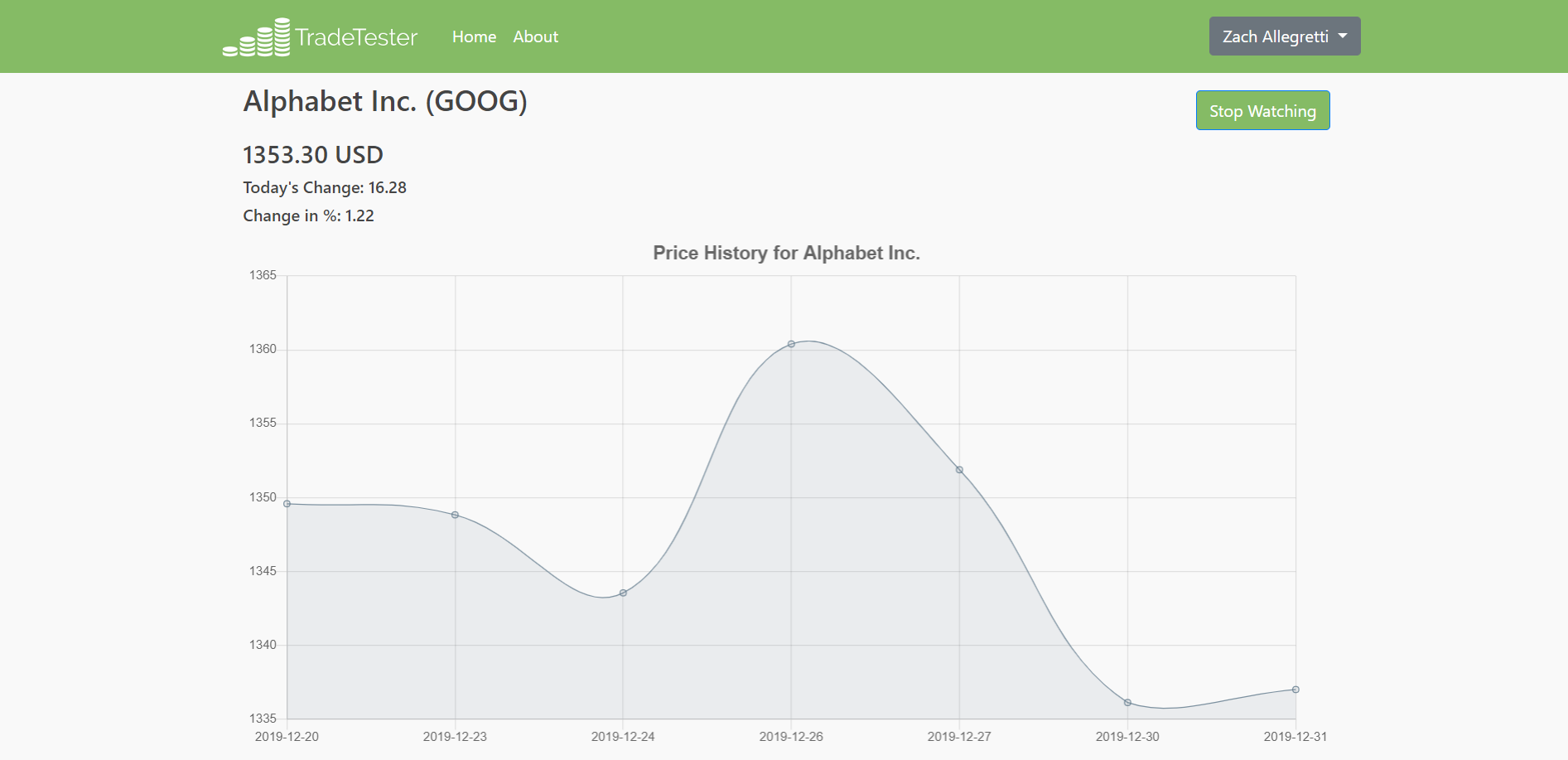This screenshot has height=760, width=1568.
Task: Click the Stop Watching button
Action: pos(1262,110)
